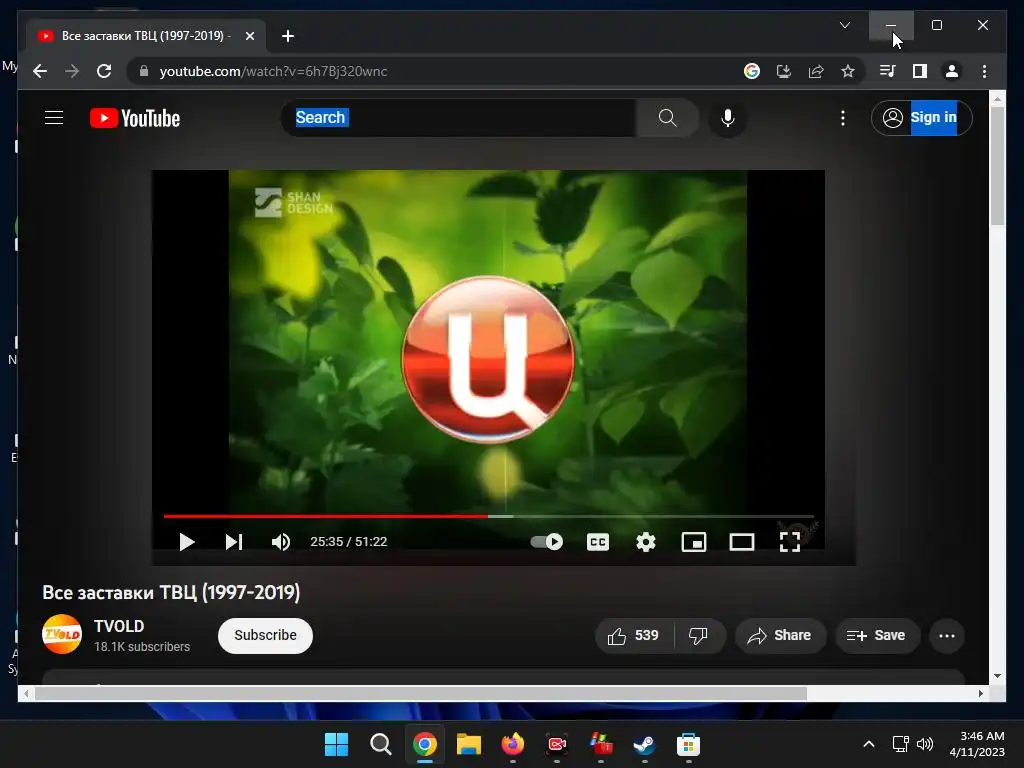Seek in the red video progress bar
Viewport: 1024px width, 768px height.
(325, 516)
